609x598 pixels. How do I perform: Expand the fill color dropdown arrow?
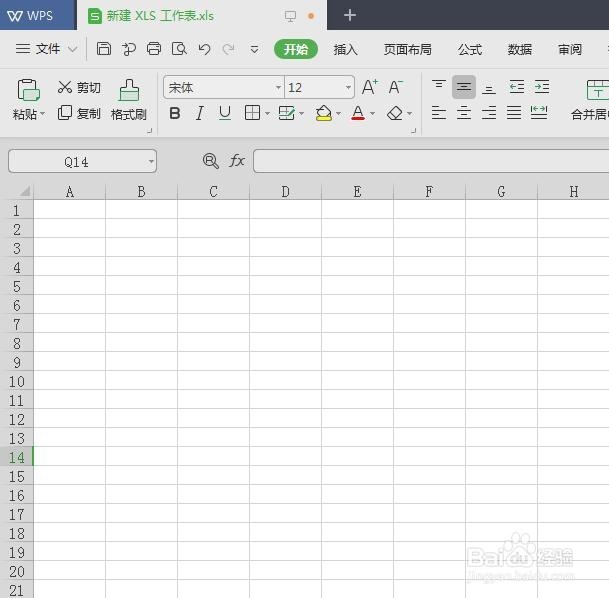click(338, 114)
